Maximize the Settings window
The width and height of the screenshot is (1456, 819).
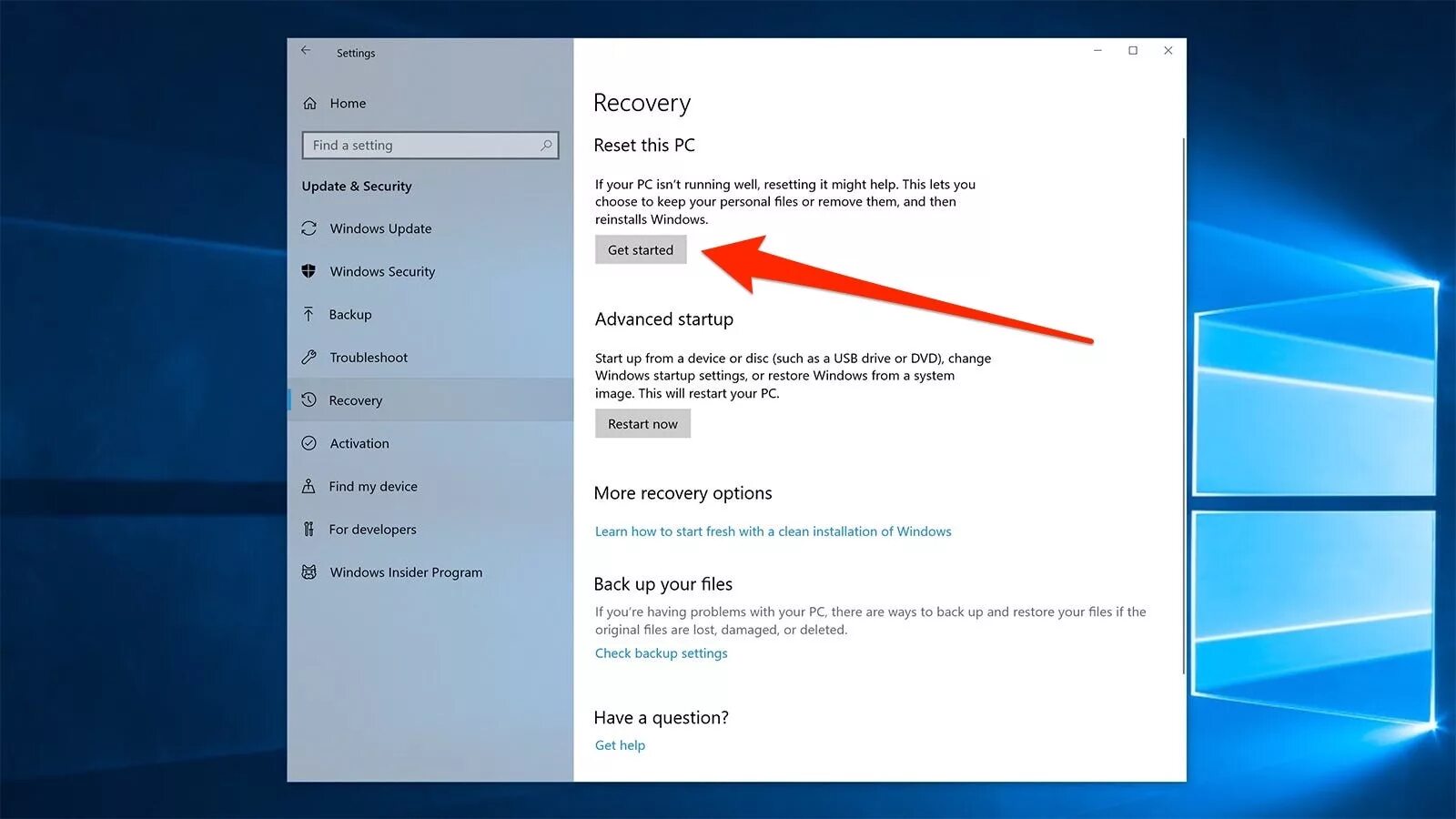coord(1133,51)
